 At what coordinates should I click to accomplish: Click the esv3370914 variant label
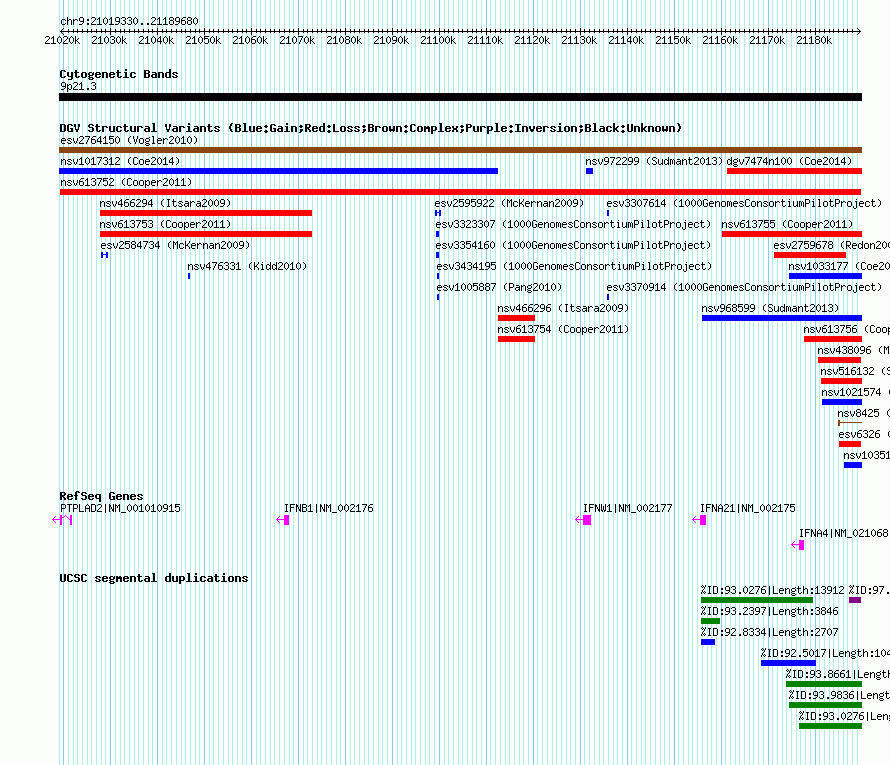744,287
